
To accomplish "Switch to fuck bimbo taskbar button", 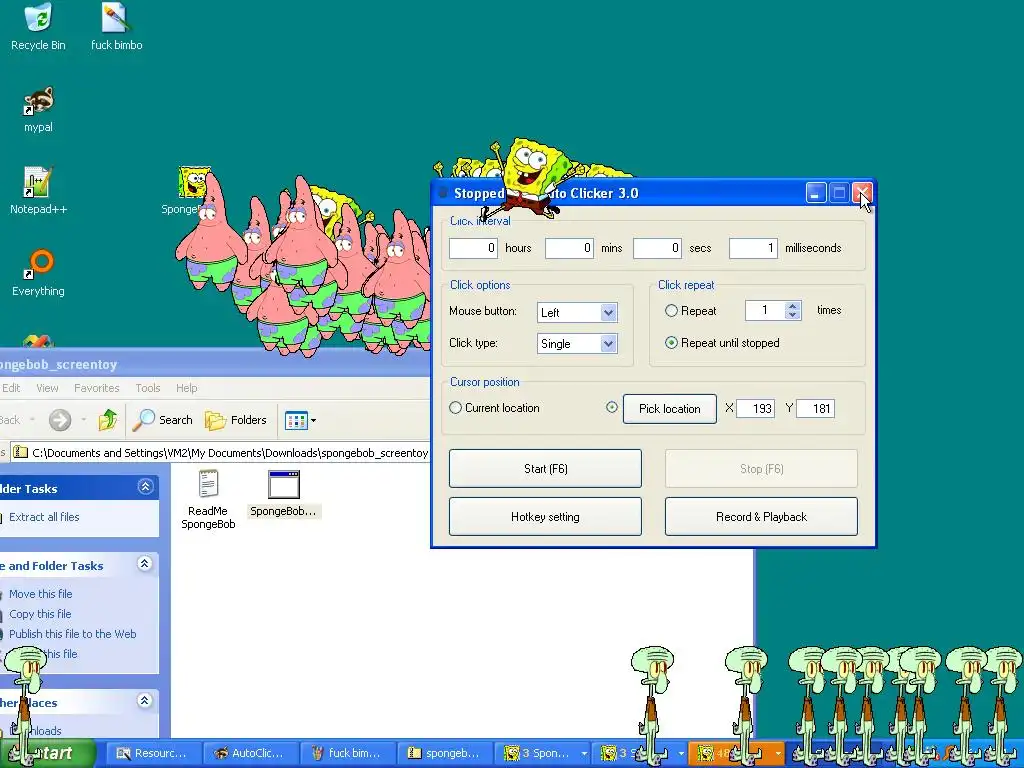I will [347, 753].
